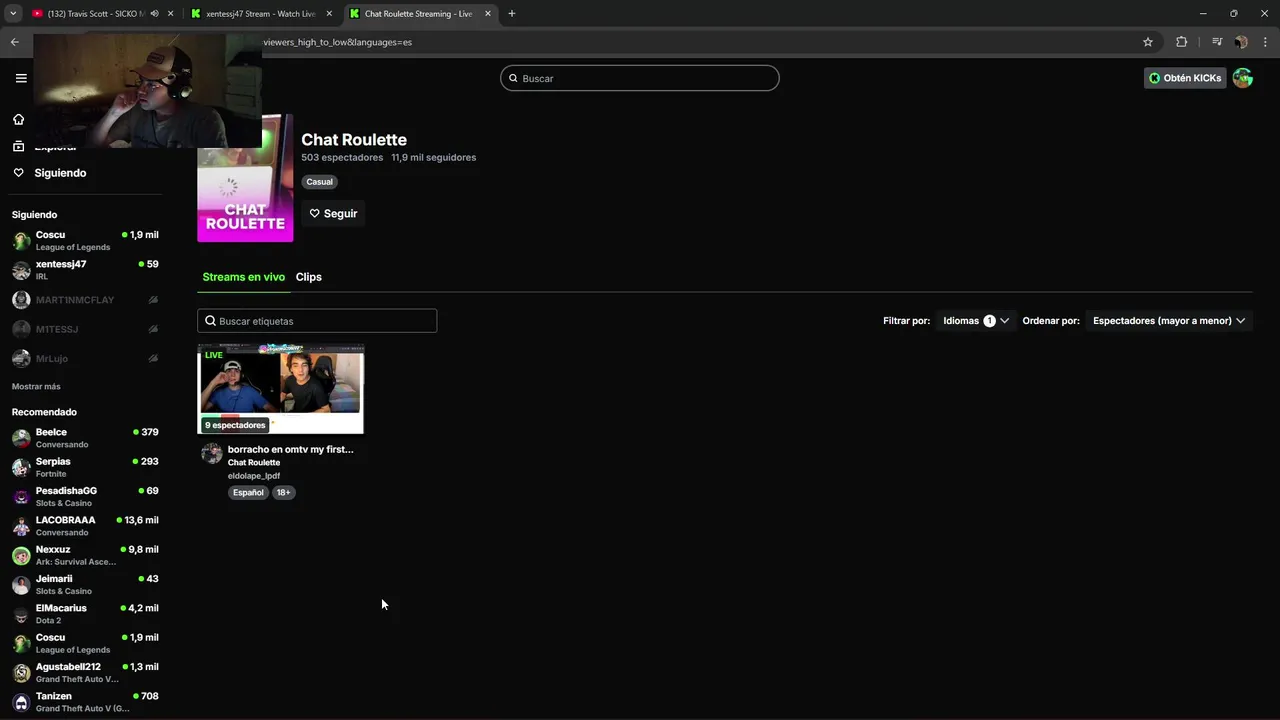Image resolution: width=1280 pixels, height=720 pixels.
Task: Click Nexxuz avatar icon
Action: pos(21,555)
